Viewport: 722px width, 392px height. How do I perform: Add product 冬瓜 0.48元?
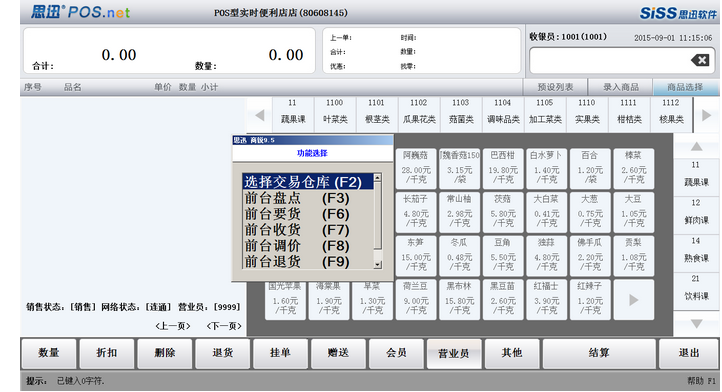click(x=459, y=256)
